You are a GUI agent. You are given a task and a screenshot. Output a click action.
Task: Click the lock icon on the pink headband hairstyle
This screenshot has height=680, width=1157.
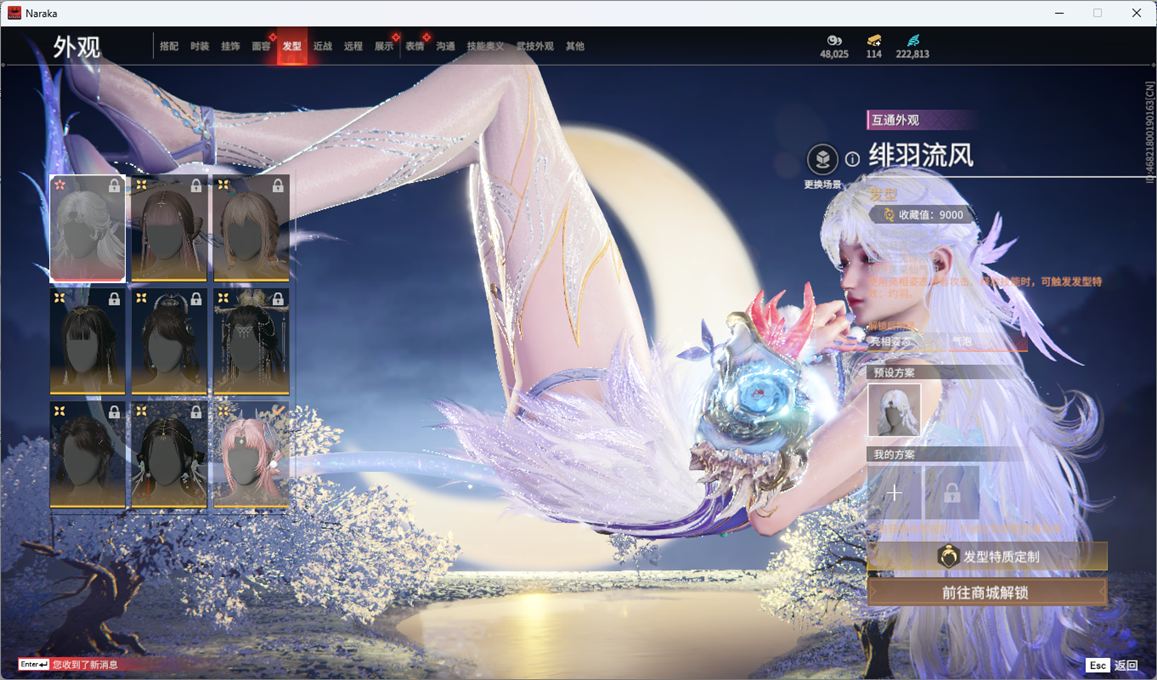(x=196, y=186)
